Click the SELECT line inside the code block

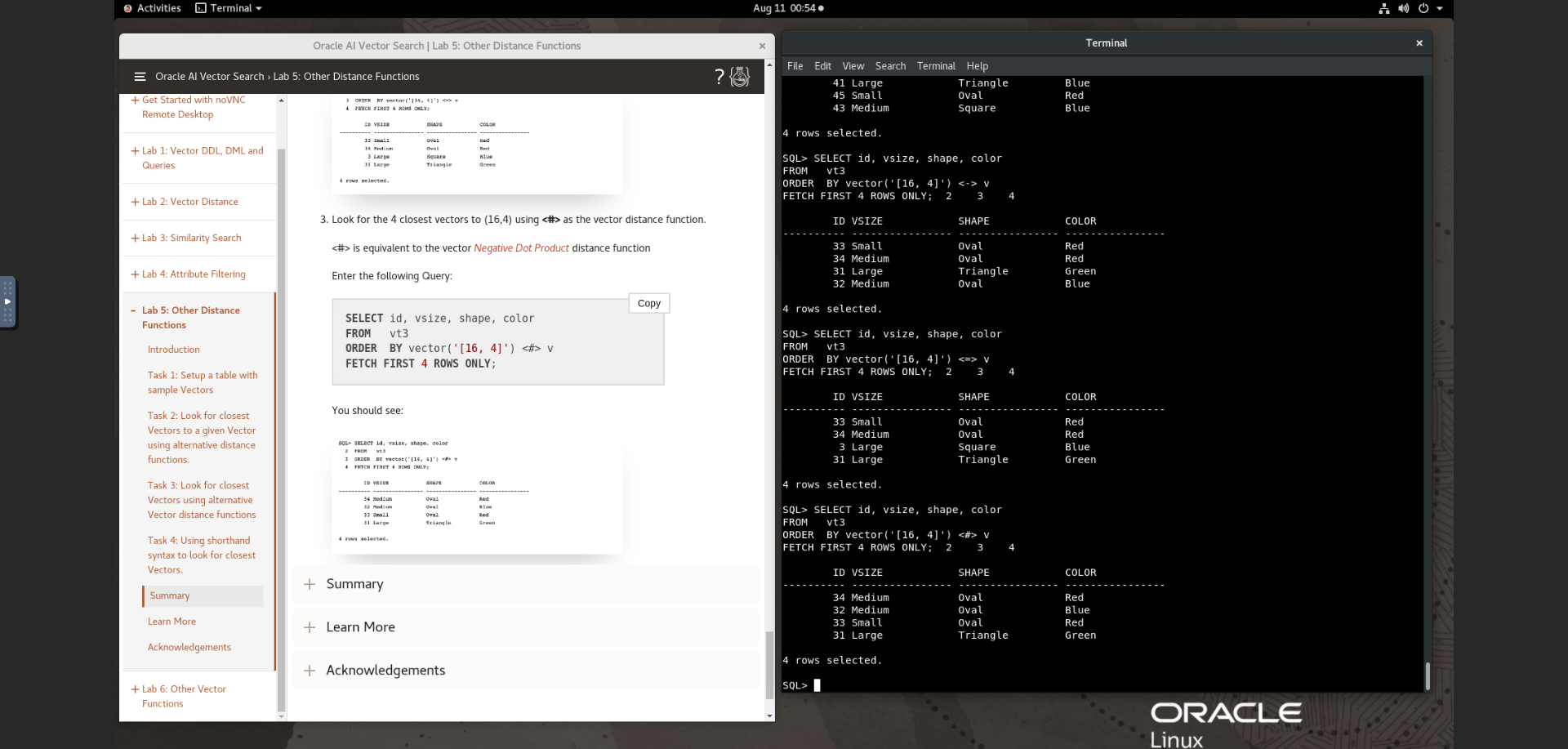pos(439,319)
